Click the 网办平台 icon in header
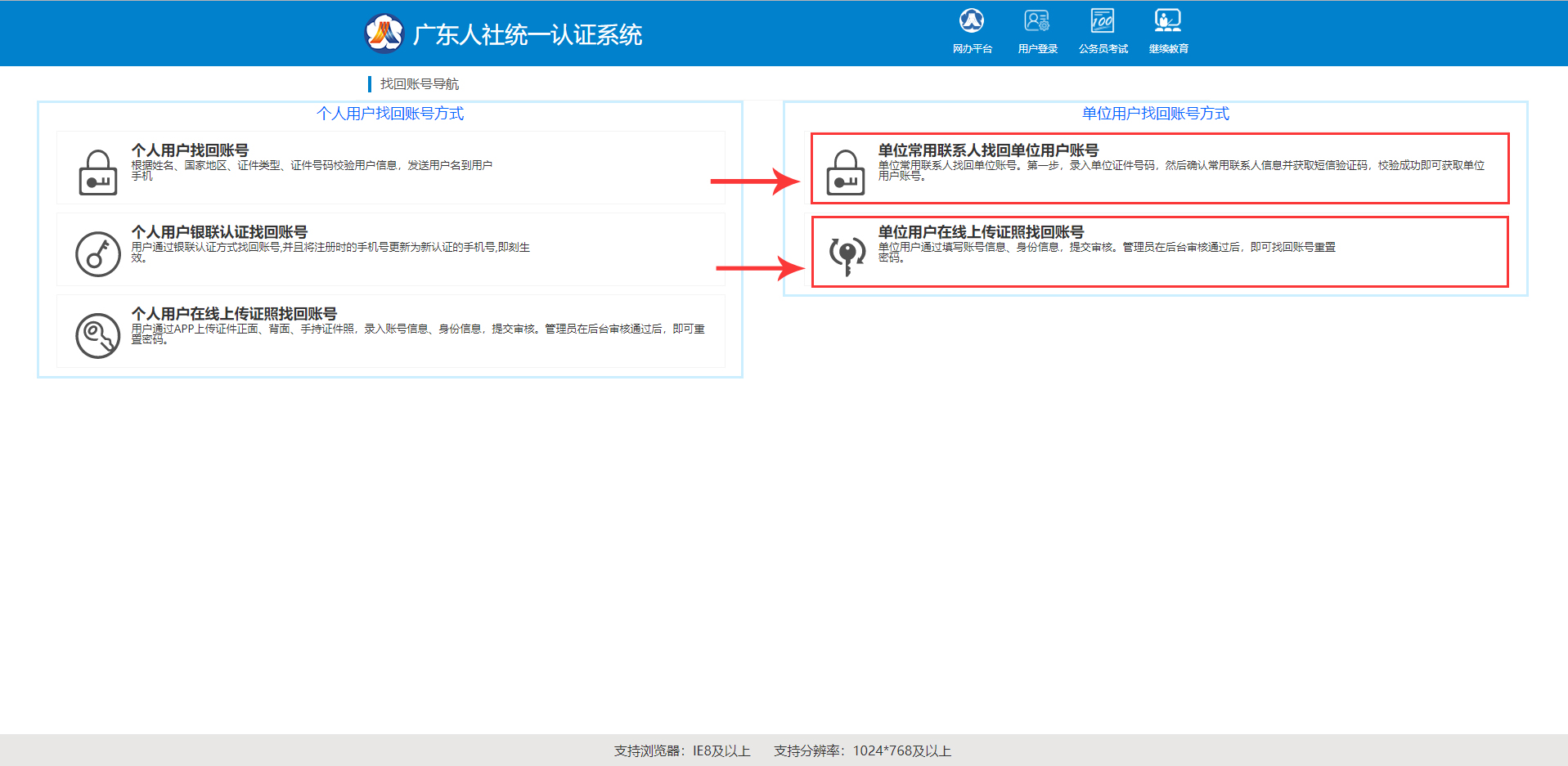Screen dimensions: 1568x766 click(972, 20)
